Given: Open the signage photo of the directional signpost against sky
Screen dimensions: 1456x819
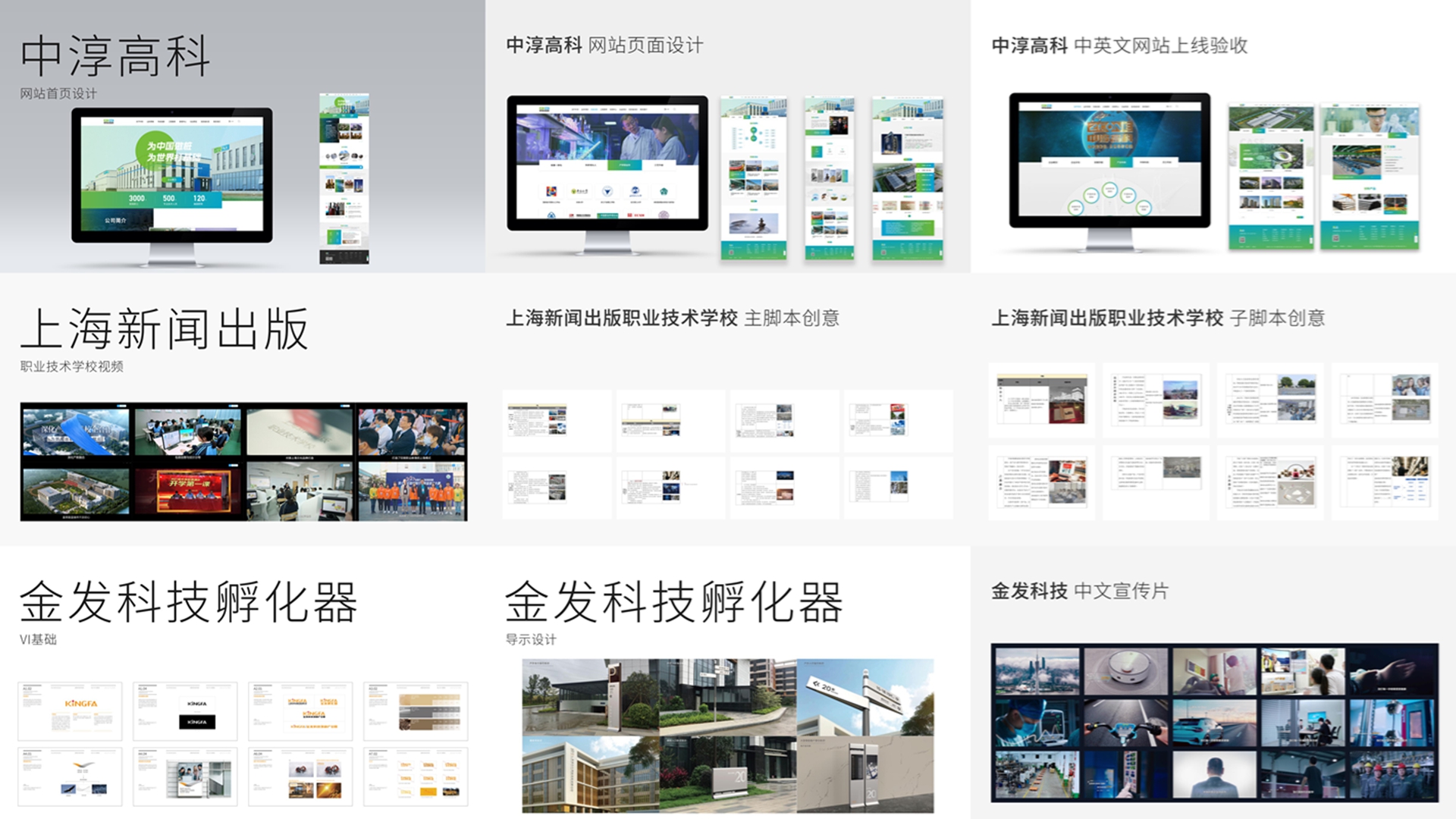Looking at the screenshot, I should tap(865, 697).
